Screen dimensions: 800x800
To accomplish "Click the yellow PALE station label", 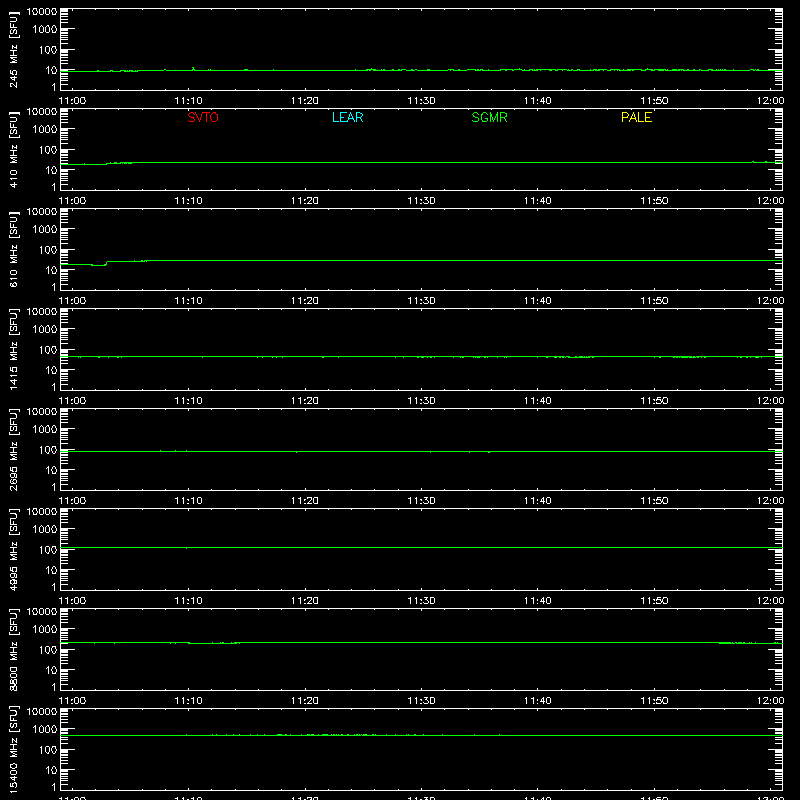I will (x=636, y=117).
